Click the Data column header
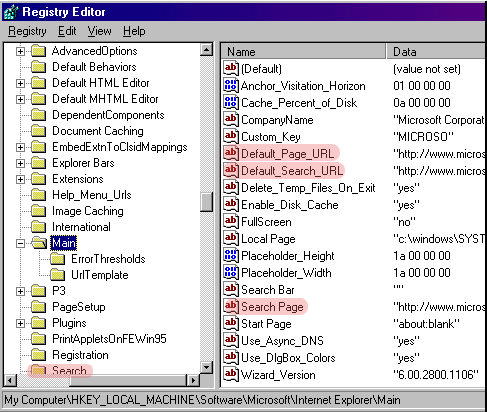Image resolution: width=487 pixels, height=412 pixels. pyautogui.click(x=436, y=52)
